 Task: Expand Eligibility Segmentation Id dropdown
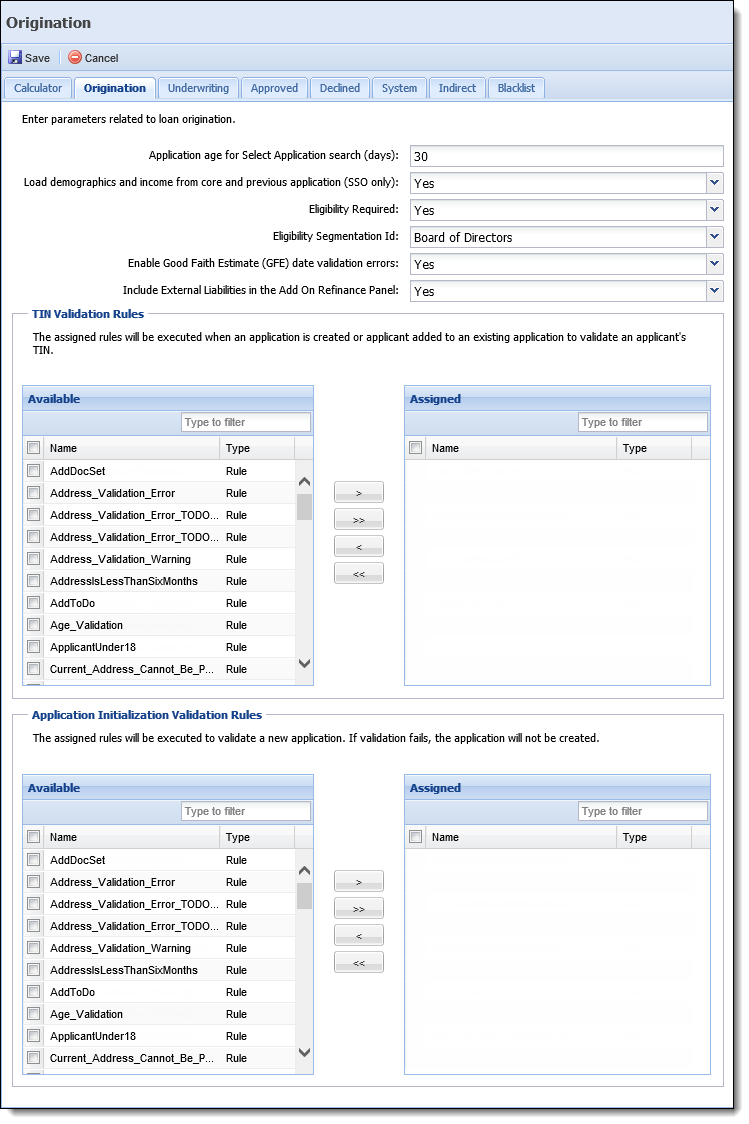(x=714, y=237)
